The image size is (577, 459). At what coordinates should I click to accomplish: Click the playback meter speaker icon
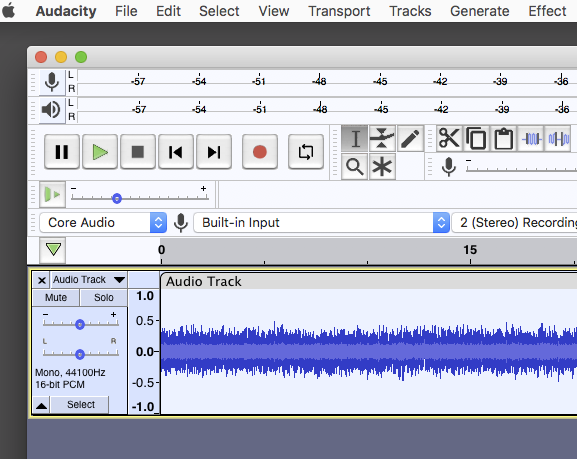[x=52, y=110]
